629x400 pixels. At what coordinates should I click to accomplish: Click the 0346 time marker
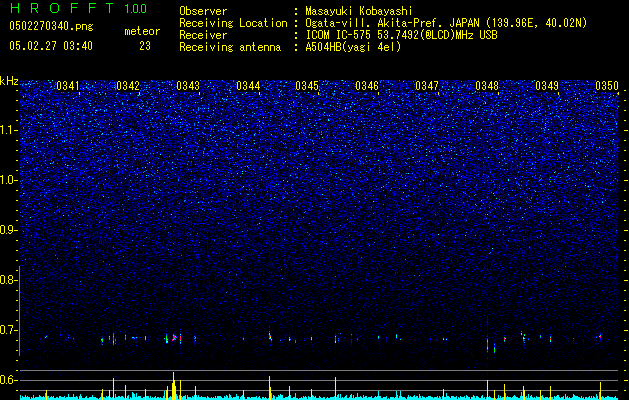pos(367,86)
